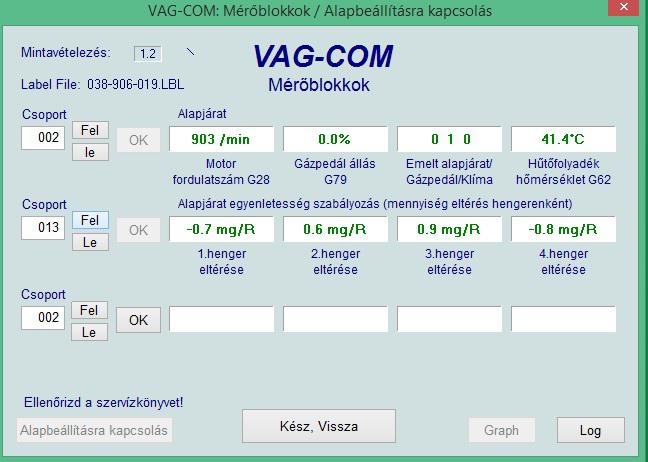
Task: Open the Log button
Action: click(x=591, y=430)
